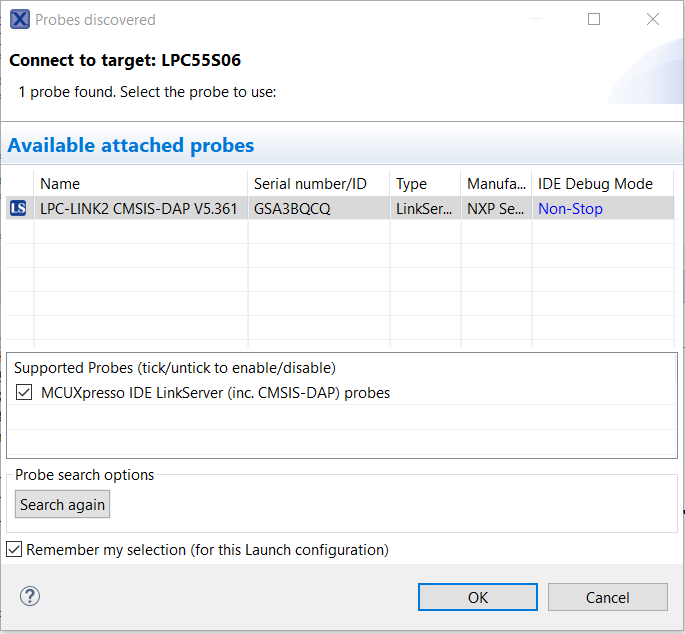The width and height of the screenshot is (685, 634).
Task: Select the LPC-LINK2 CMSIS-DAP V5.361 probe
Action: (x=138, y=209)
